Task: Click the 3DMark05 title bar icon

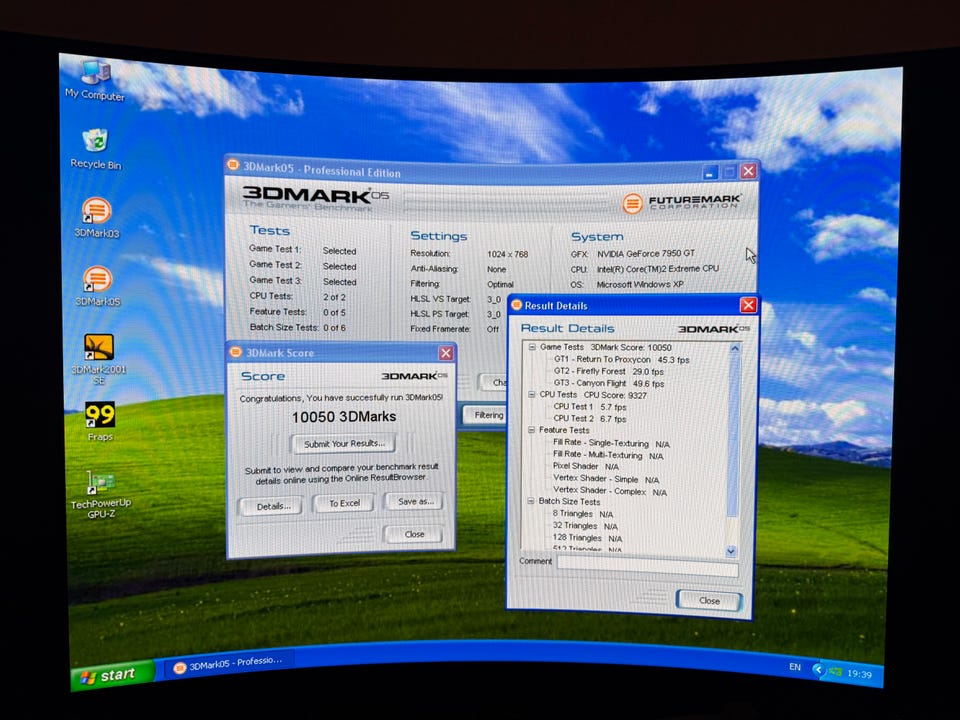Action: click(x=233, y=165)
